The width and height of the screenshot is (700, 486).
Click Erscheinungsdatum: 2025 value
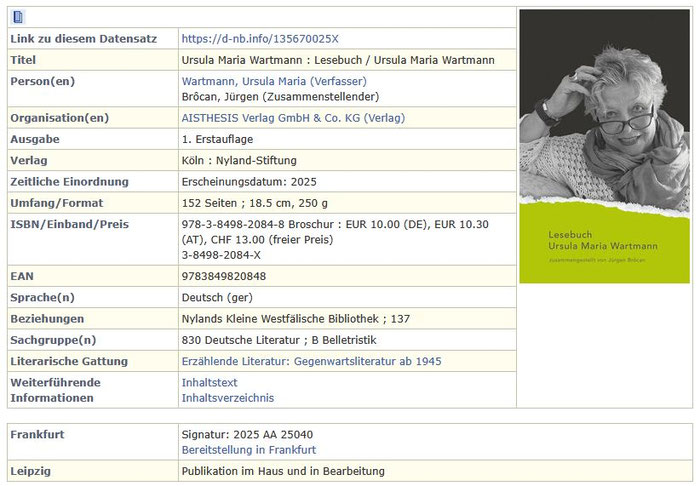[249, 182]
